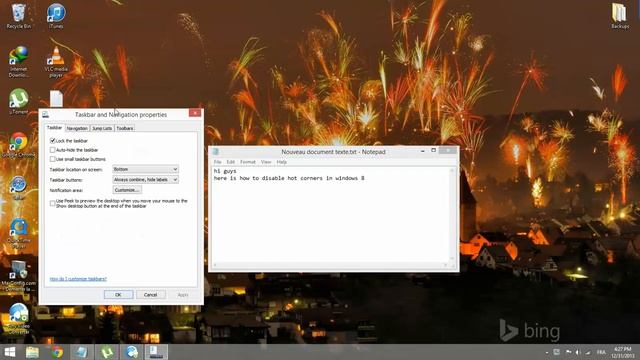Open Notepad View menu
The image size is (640, 360).
pyautogui.click(x=266, y=162)
